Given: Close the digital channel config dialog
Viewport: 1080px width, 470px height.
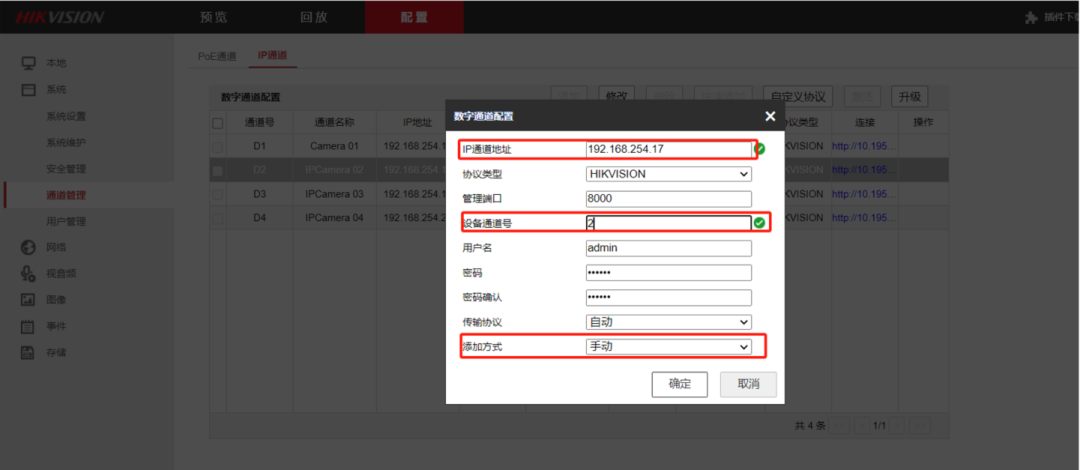Looking at the screenshot, I should coord(770,116).
